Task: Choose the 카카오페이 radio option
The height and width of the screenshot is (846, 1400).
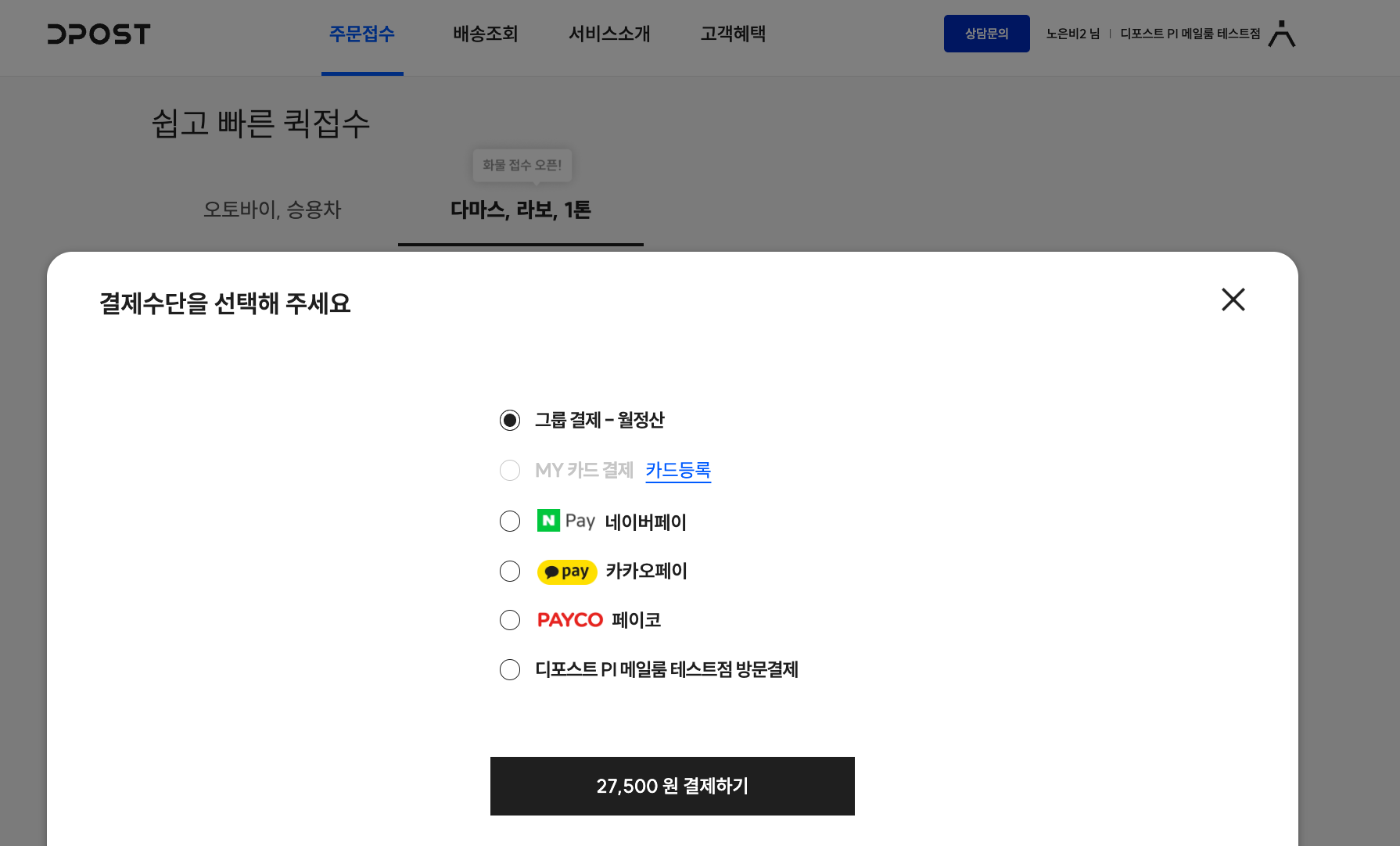Action: click(510, 572)
